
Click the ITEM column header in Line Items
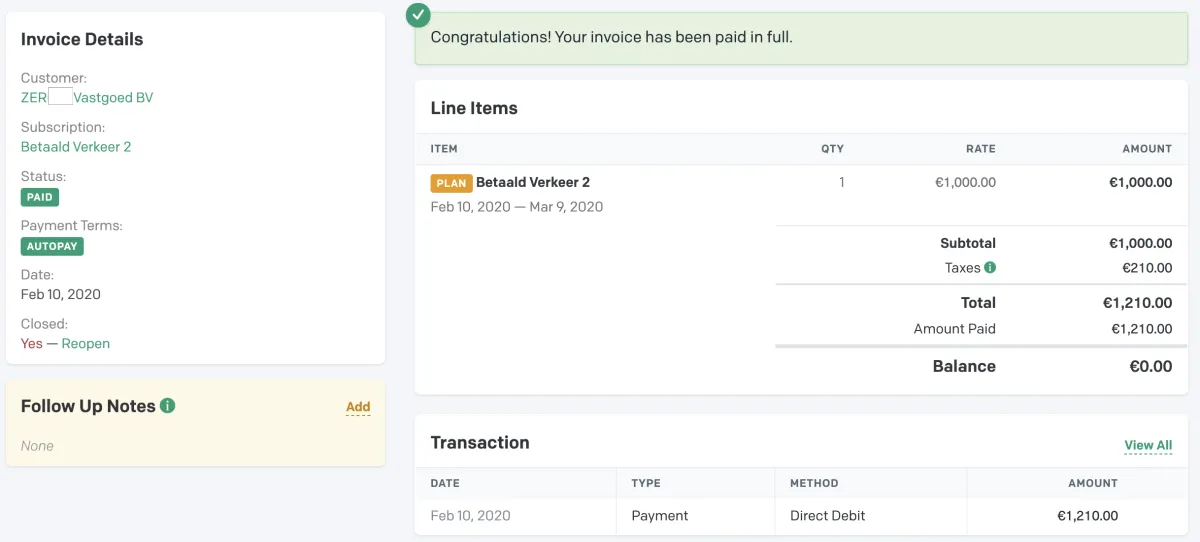point(444,149)
